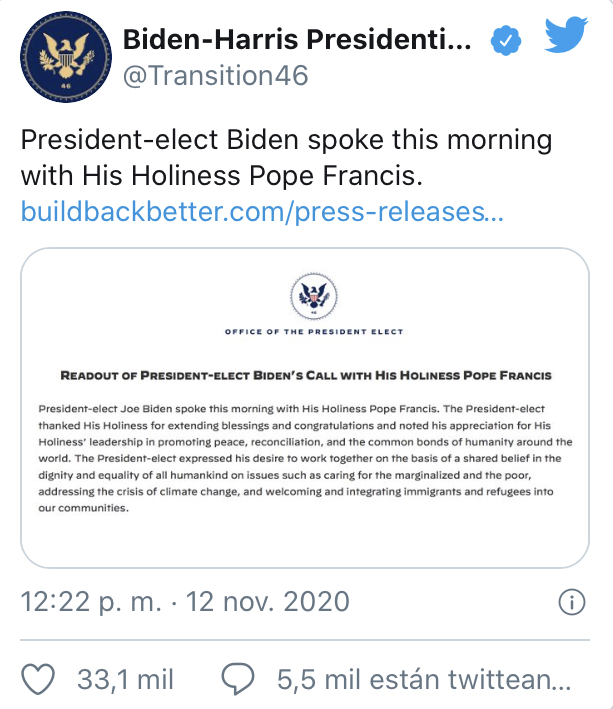Open 5,5 mil están twittean... conversation
This screenshot has width=613, height=709.
coord(424,679)
